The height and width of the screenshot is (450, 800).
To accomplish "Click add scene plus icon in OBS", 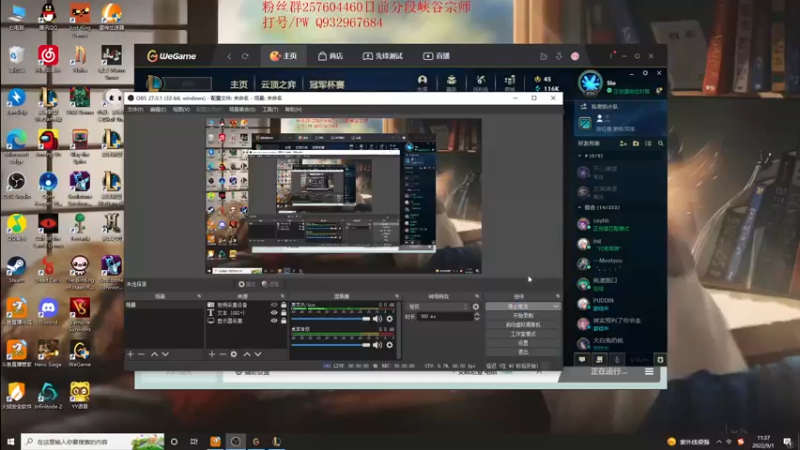I will coord(131,354).
